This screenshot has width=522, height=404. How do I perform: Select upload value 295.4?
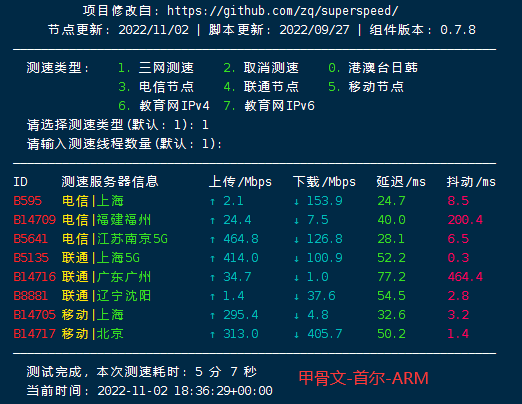241,315
